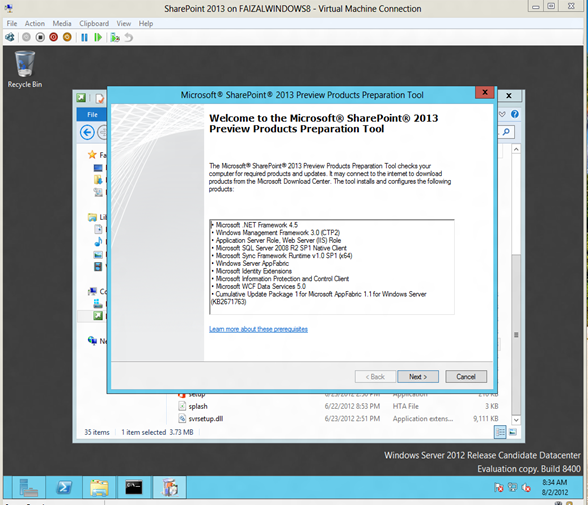
Task: Click the File tab in Explorer window
Action: (x=92, y=114)
